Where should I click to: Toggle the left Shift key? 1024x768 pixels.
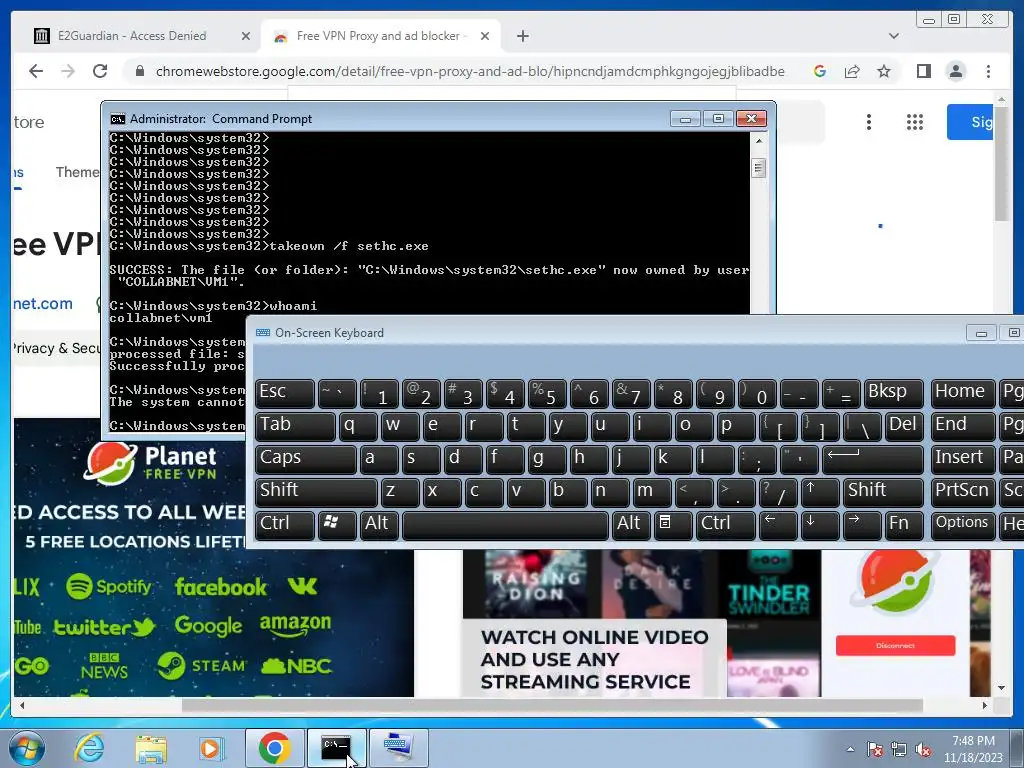tap(316, 492)
